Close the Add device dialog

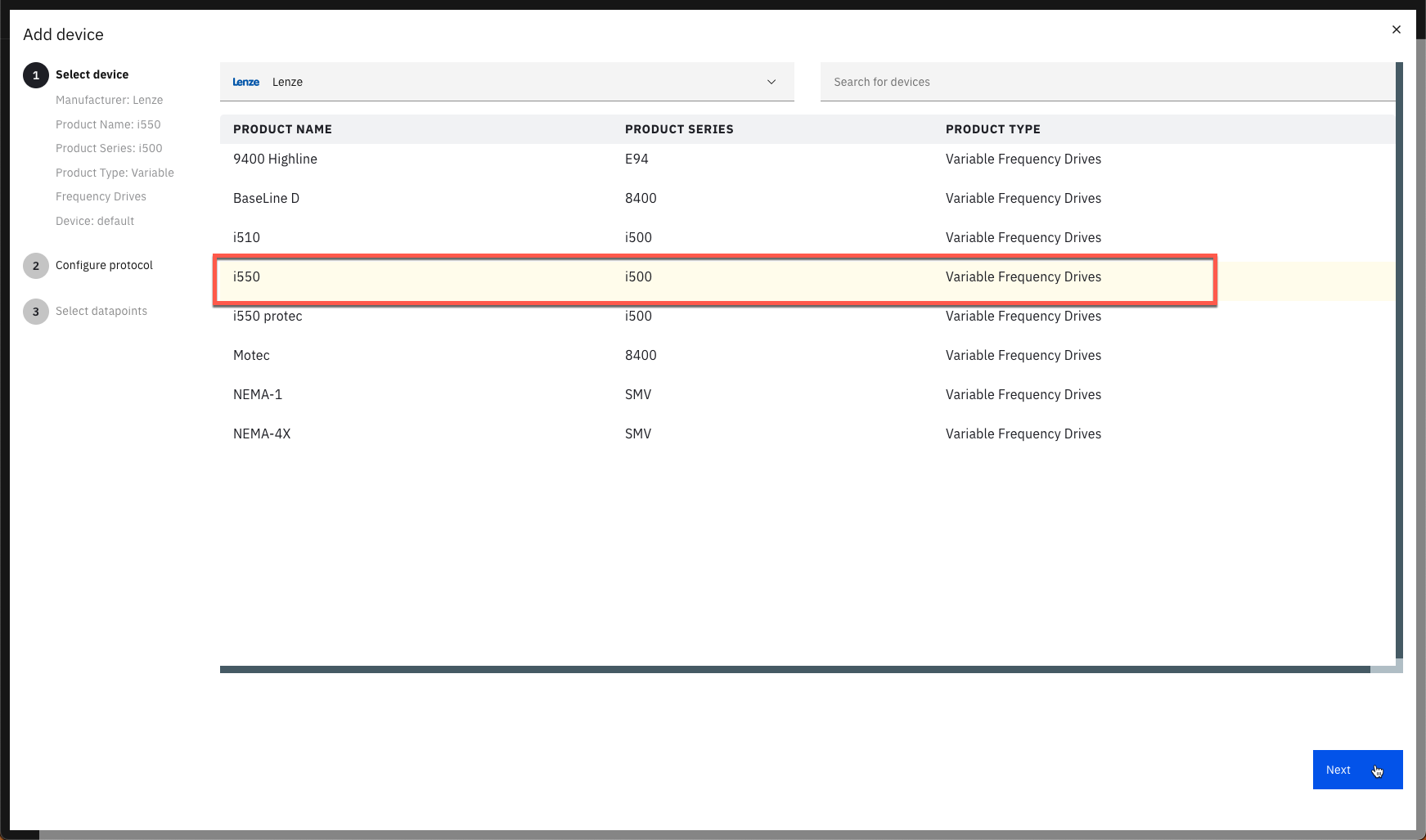[1396, 29]
